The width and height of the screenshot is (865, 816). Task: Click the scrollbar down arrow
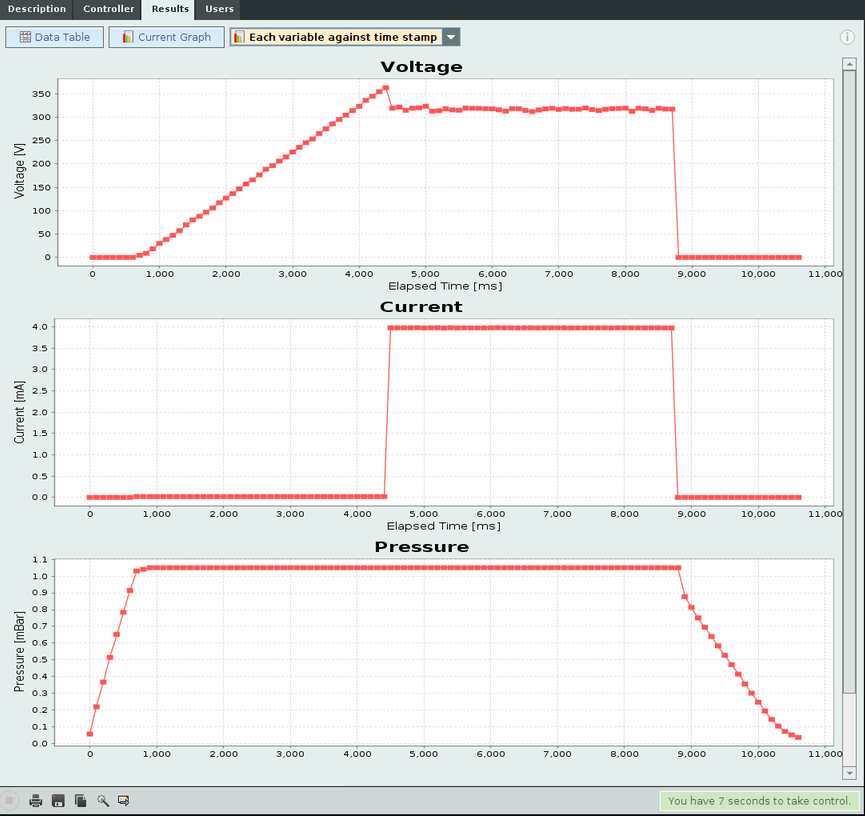tap(849, 773)
